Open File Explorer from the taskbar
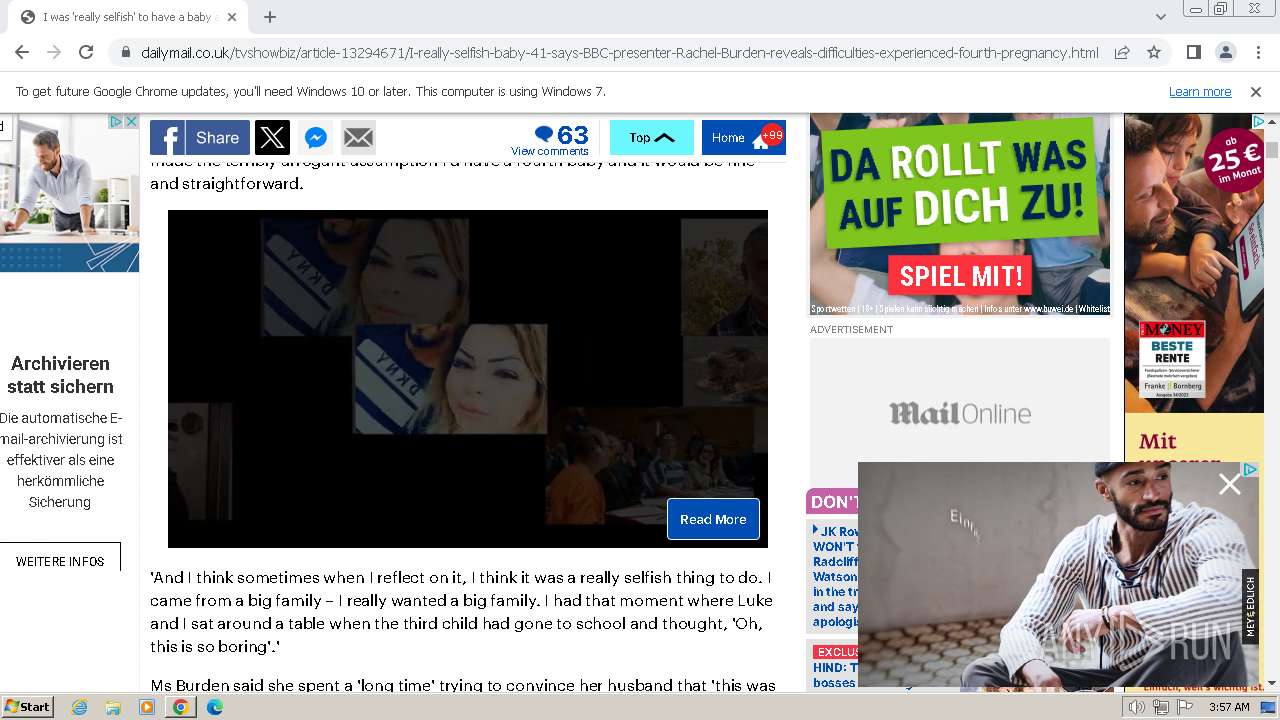The width and height of the screenshot is (1280, 720). (x=113, y=707)
